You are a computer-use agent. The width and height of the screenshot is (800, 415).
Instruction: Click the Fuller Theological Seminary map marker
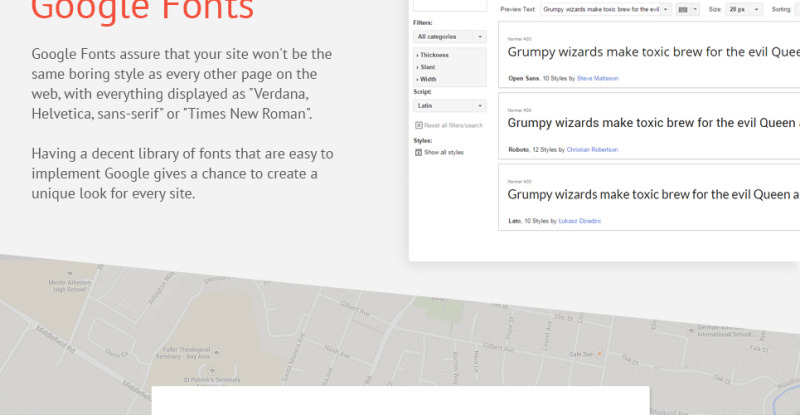[216, 353]
